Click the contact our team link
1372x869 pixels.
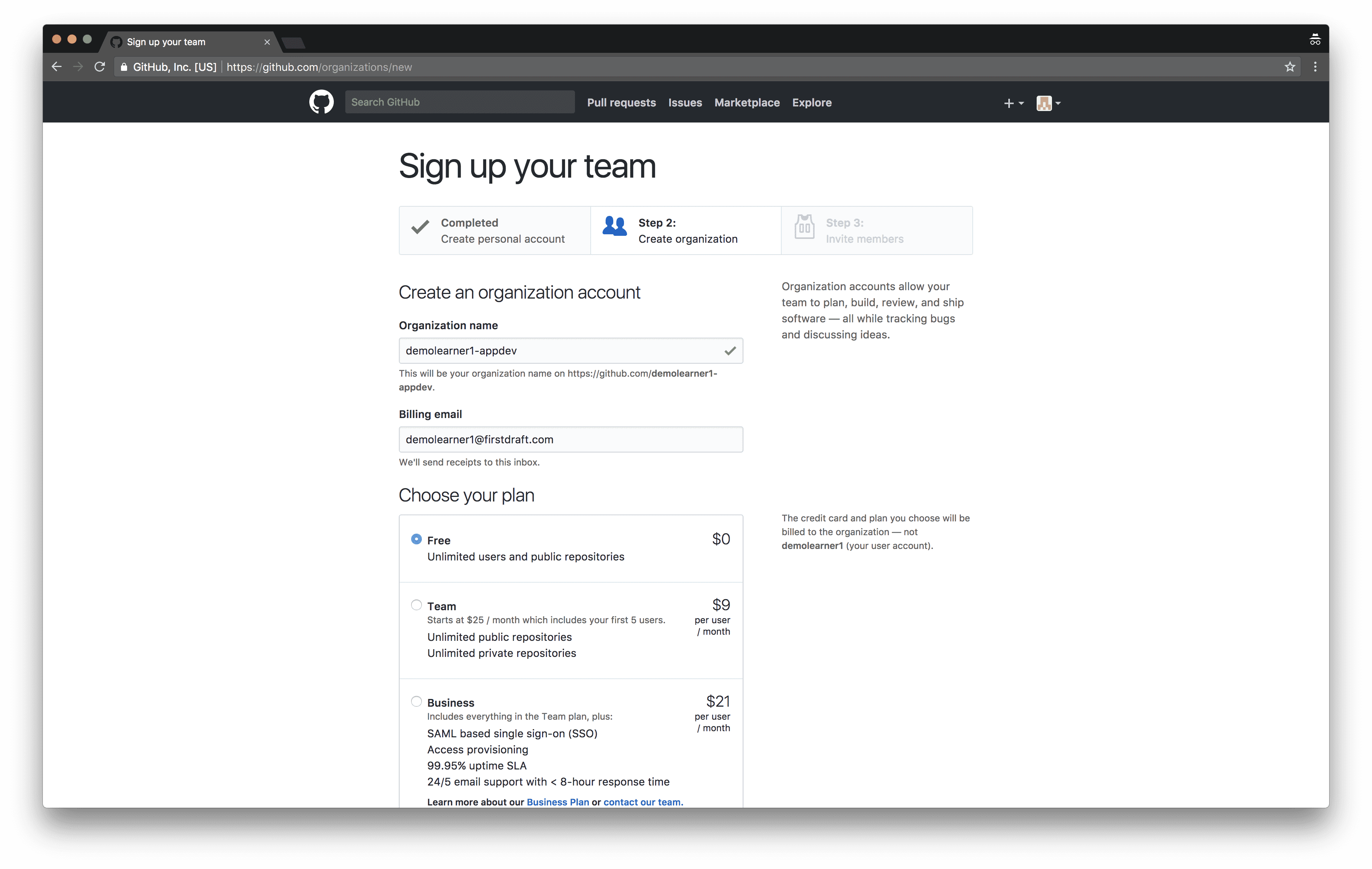[x=642, y=802]
